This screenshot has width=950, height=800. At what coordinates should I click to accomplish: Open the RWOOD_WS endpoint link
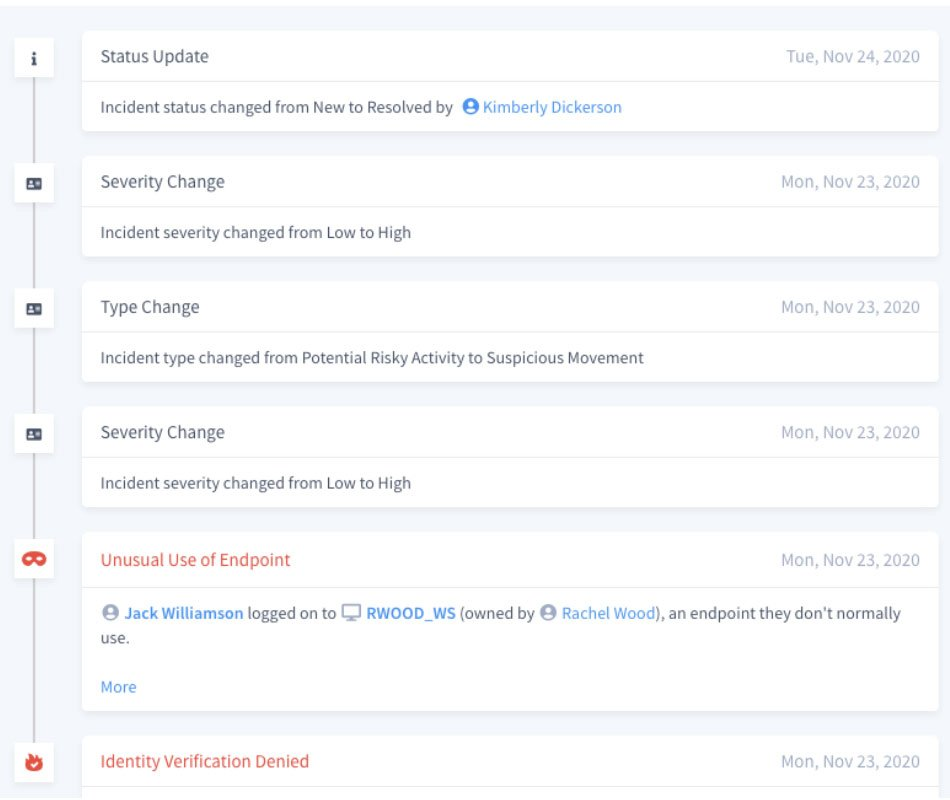(x=410, y=613)
